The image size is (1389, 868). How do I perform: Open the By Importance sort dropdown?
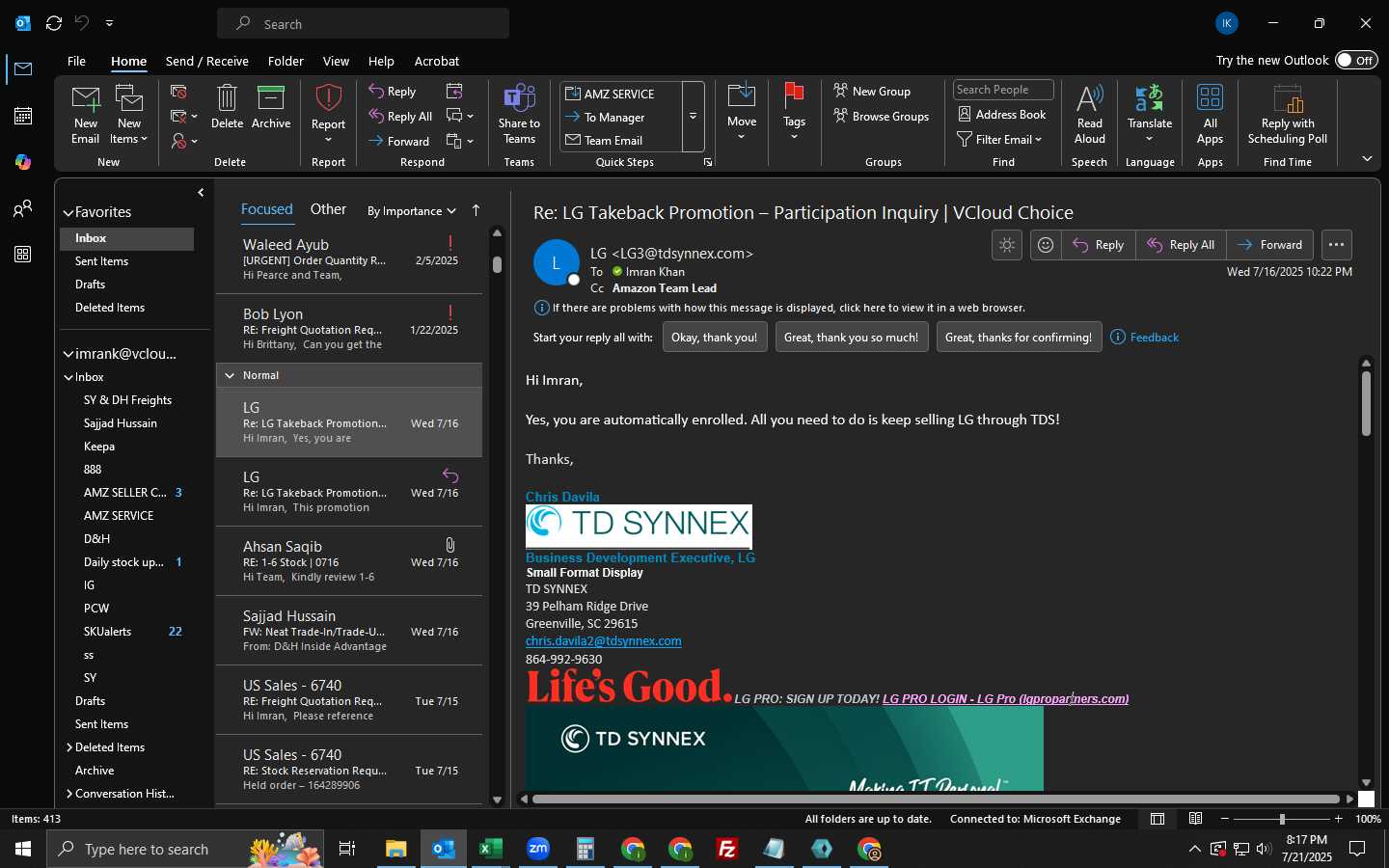[412, 211]
